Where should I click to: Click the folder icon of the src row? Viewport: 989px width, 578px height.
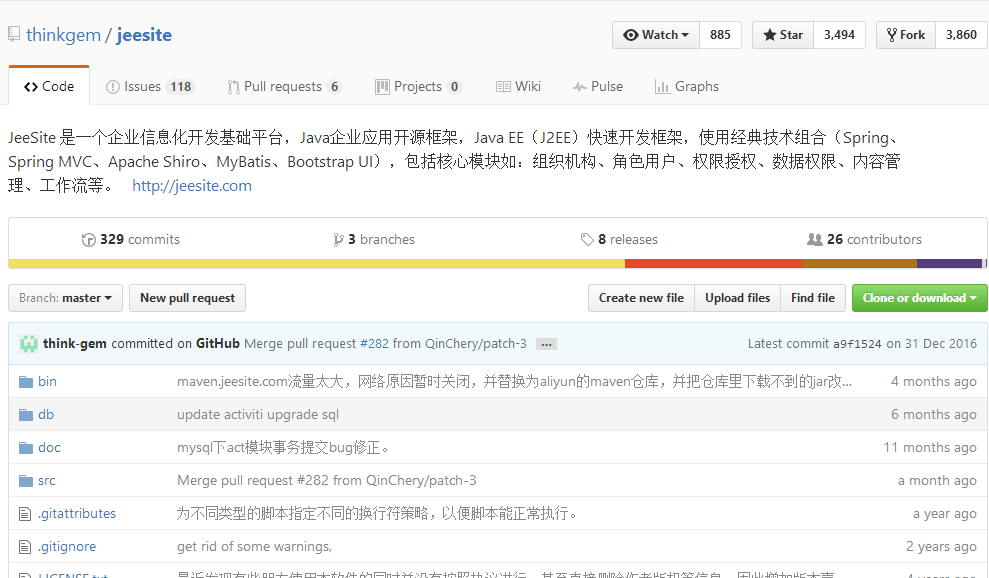pyautogui.click(x=26, y=481)
